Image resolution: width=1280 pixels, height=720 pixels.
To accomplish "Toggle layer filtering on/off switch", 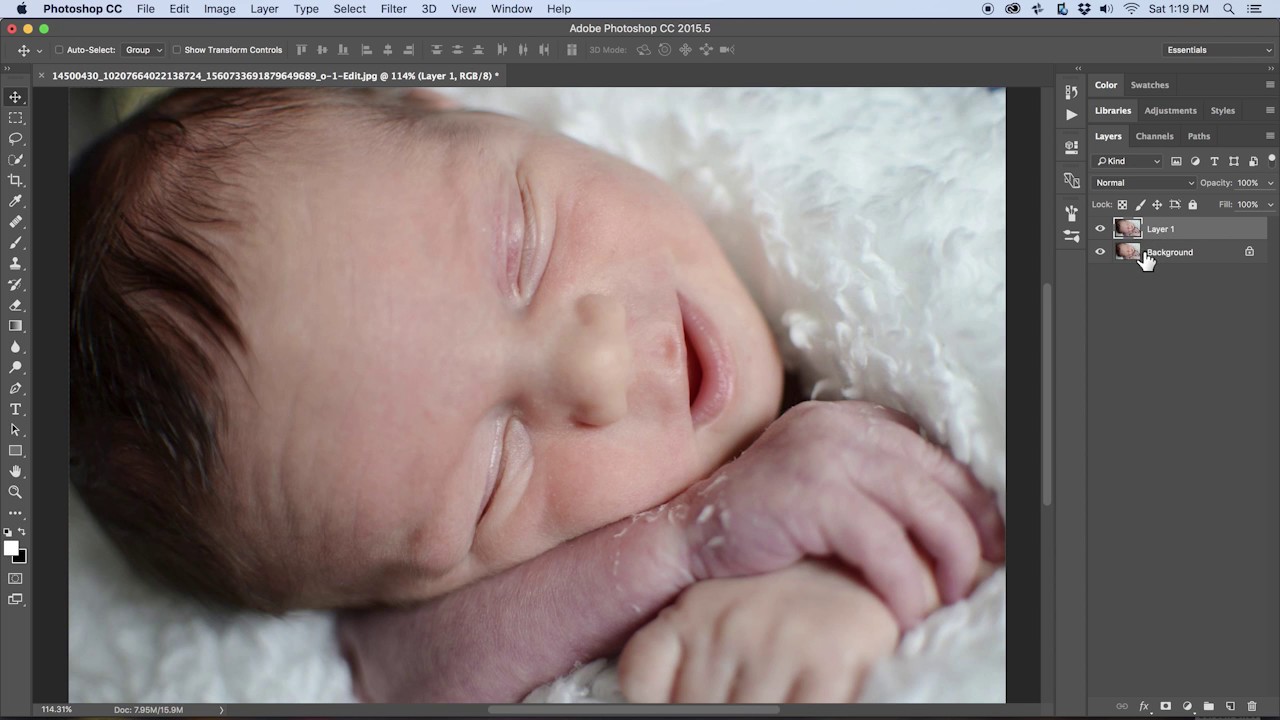I will point(1272,159).
